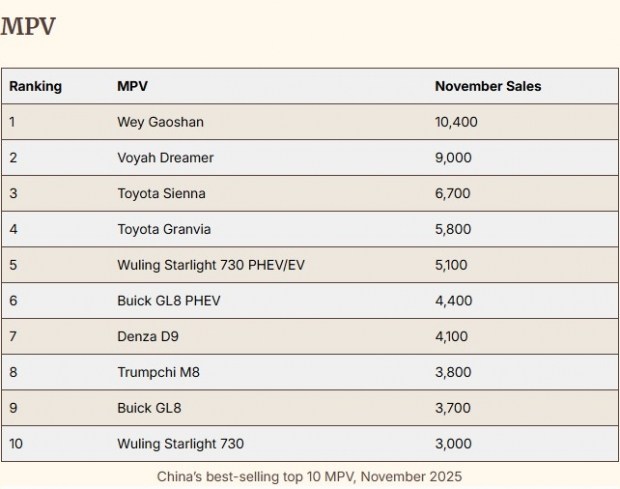The width and height of the screenshot is (620, 489).
Task: Click the table caption about November 2025
Action: tap(309, 477)
